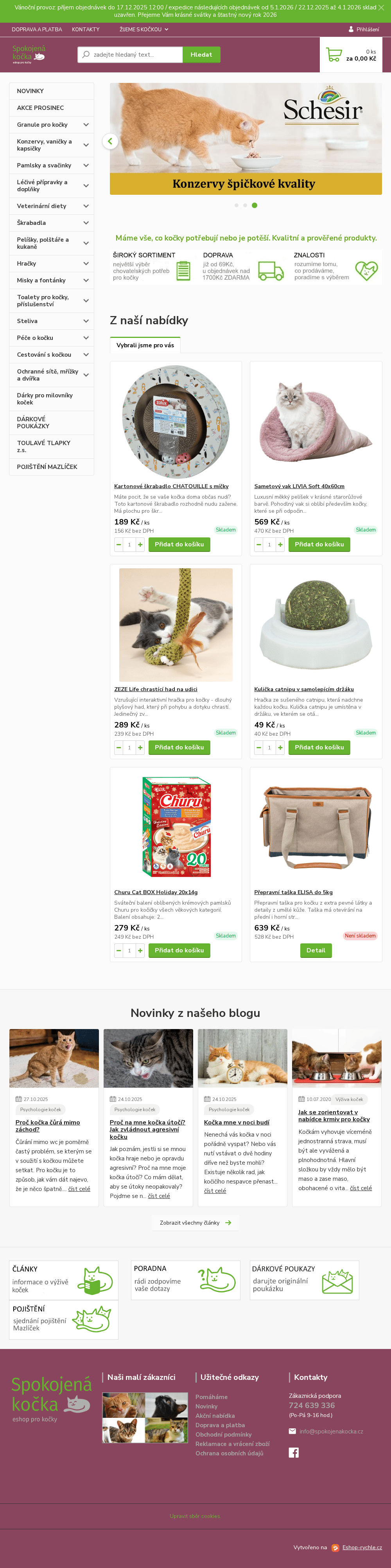Expand the Škrabadla category
This screenshot has height=1568, width=391.
coord(86,223)
